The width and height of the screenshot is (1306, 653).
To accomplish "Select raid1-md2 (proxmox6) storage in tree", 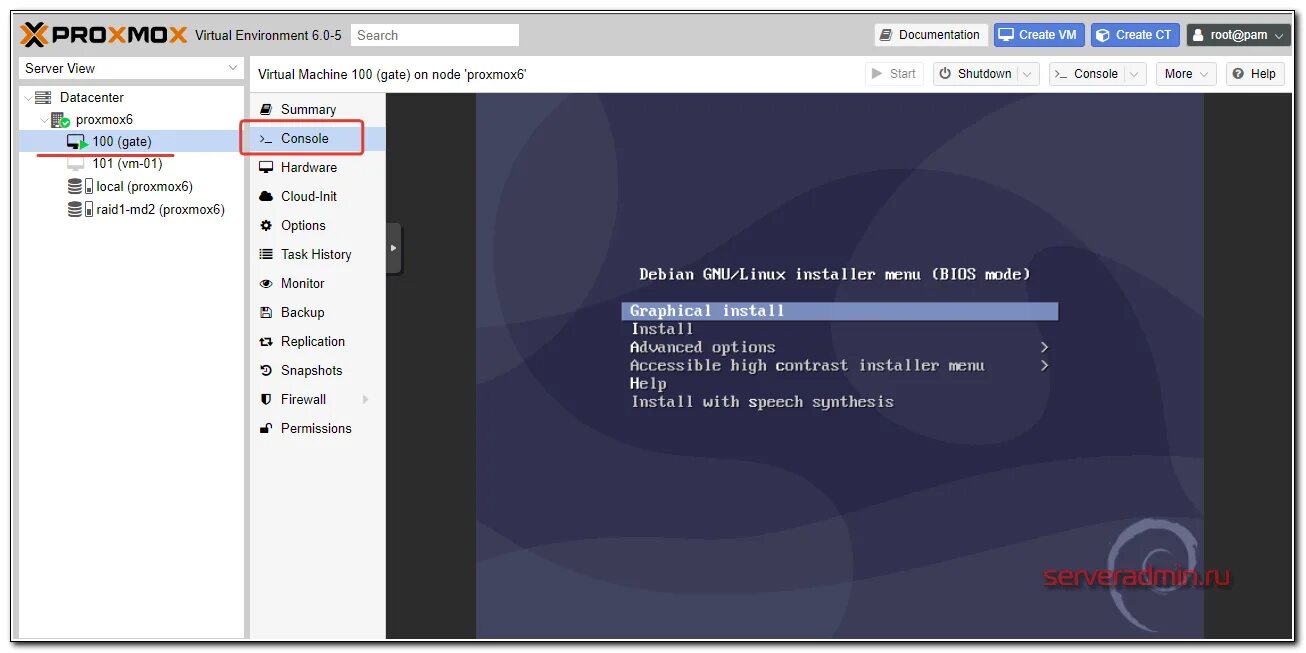I will (x=160, y=209).
